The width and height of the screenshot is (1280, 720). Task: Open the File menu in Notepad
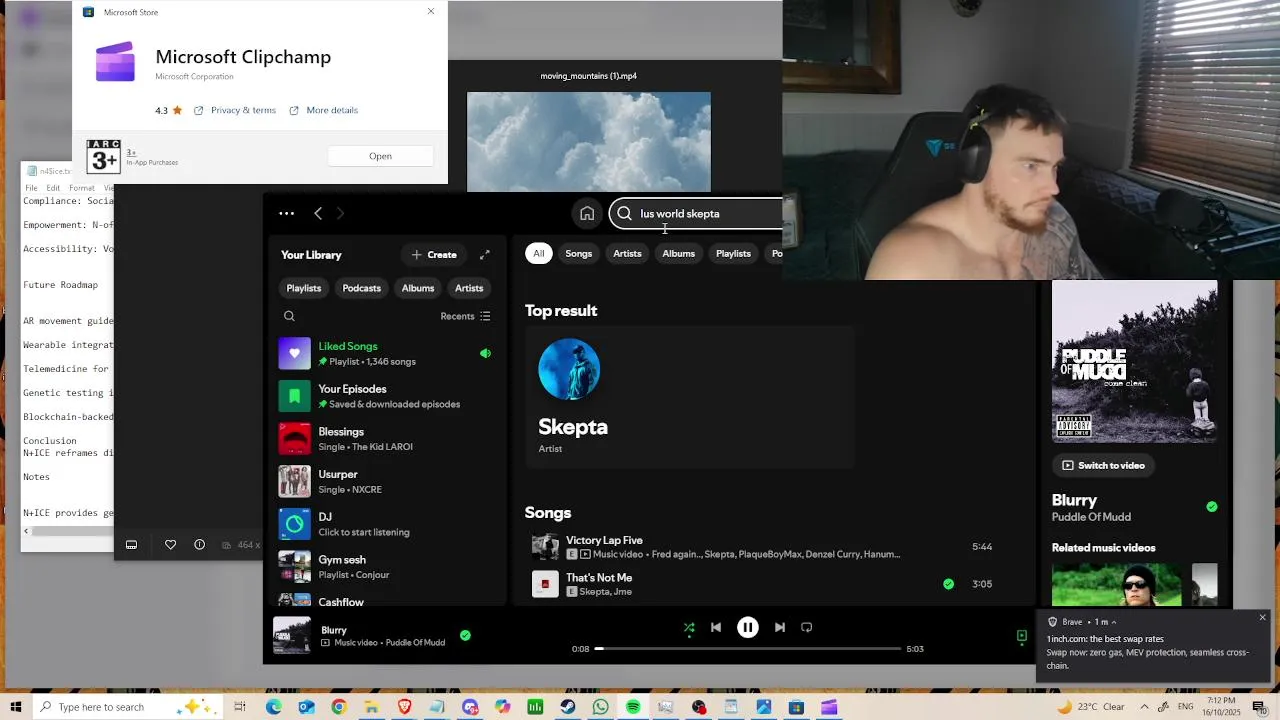31,188
